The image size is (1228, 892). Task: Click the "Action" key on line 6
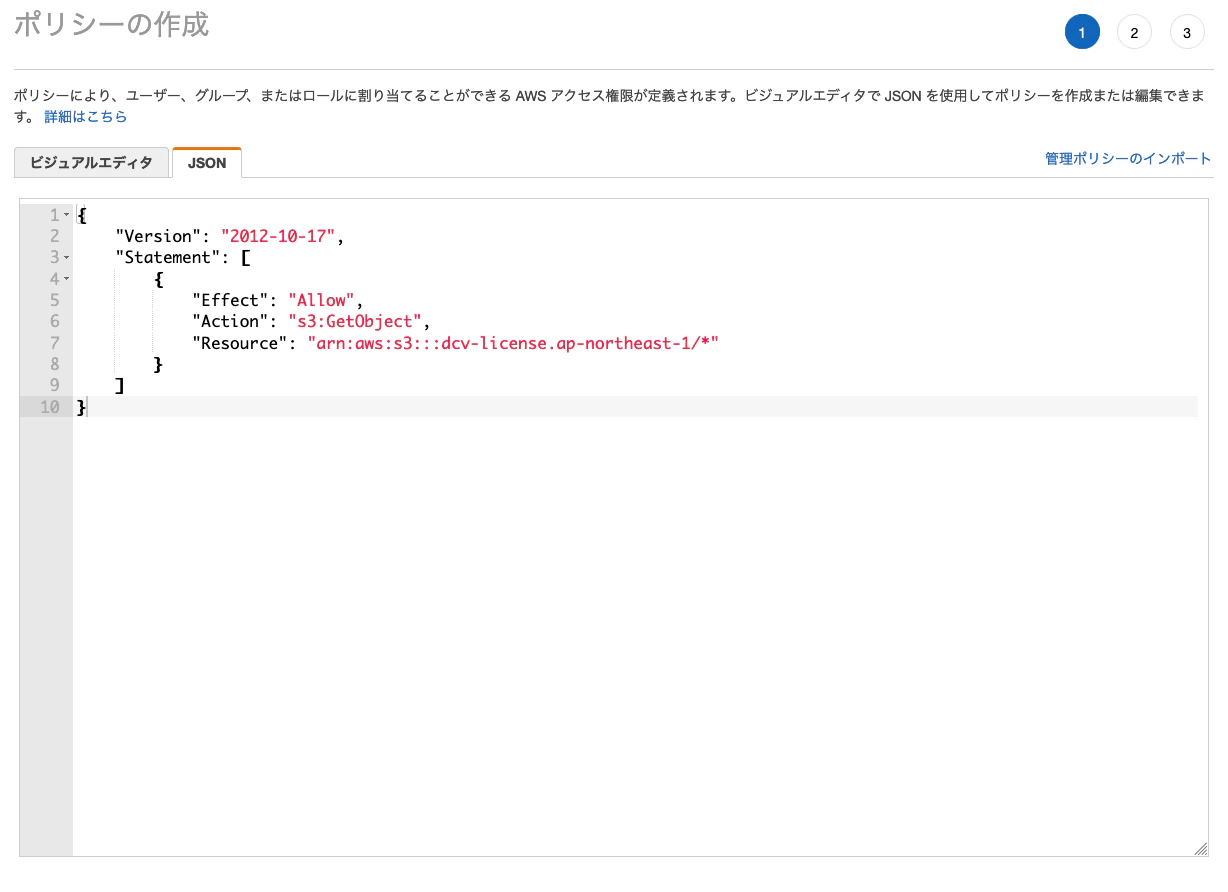[230, 321]
